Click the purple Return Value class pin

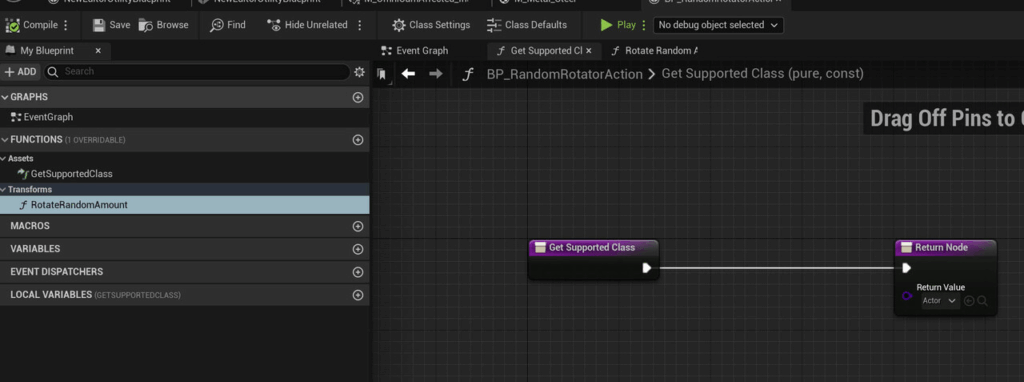click(906, 296)
